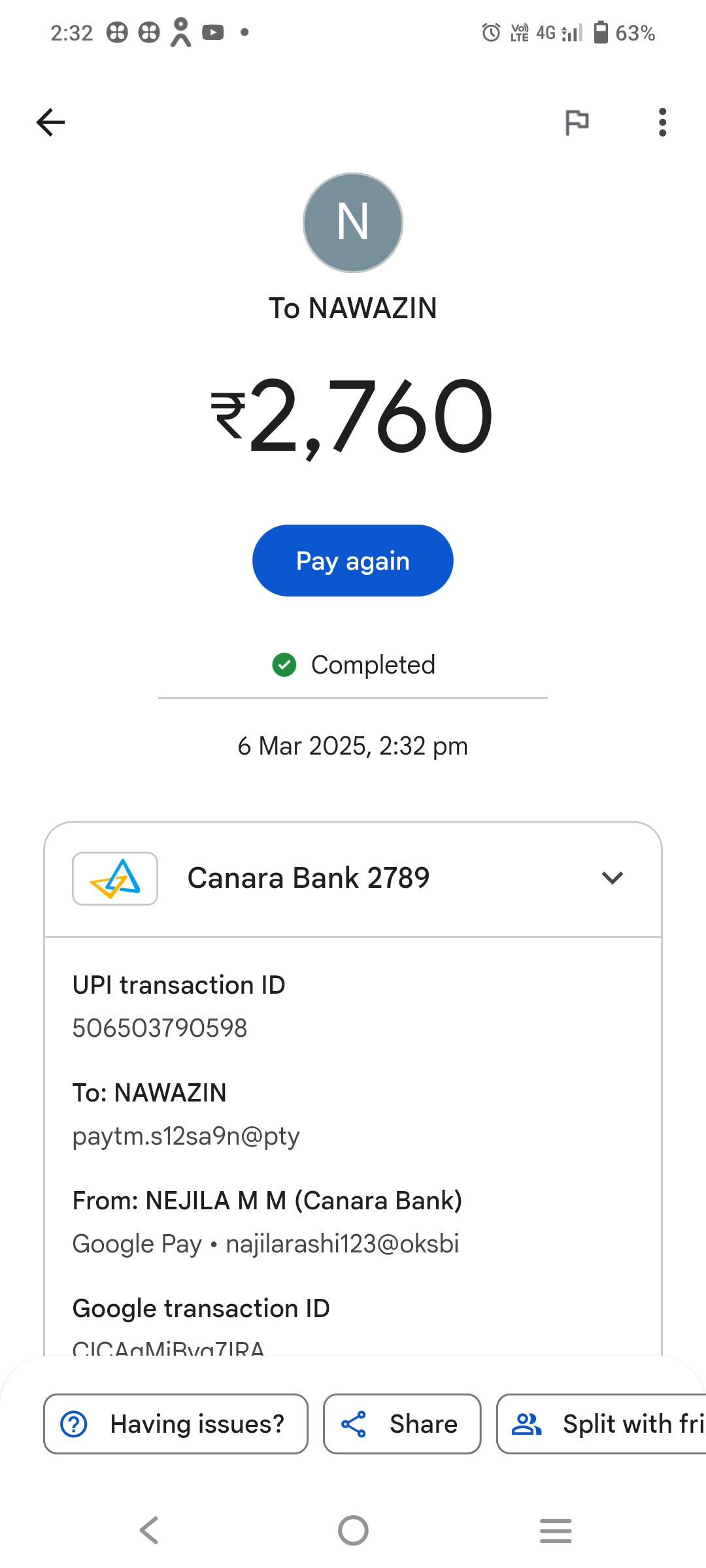Viewport: 706px width, 1568px height.
Task: Tap the paytm.s12sa9n@pty UPI address
Action: [x=186, y=1136]
